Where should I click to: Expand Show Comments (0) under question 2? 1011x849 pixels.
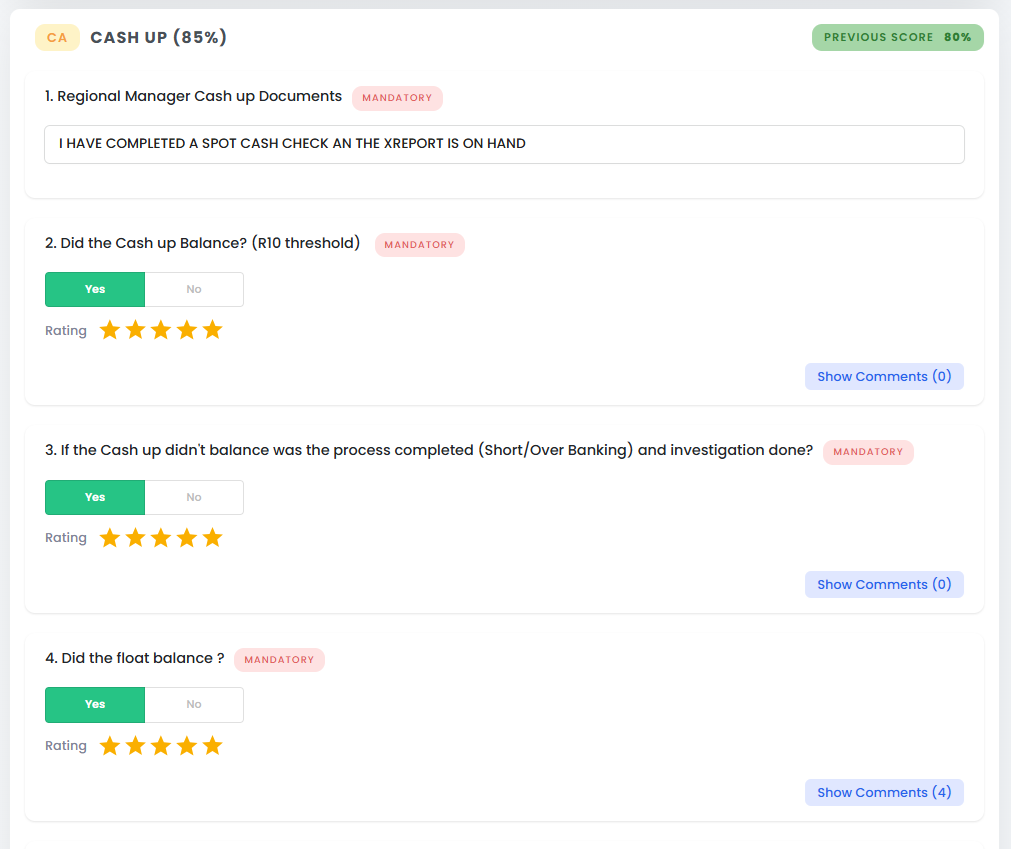[884, 376]
